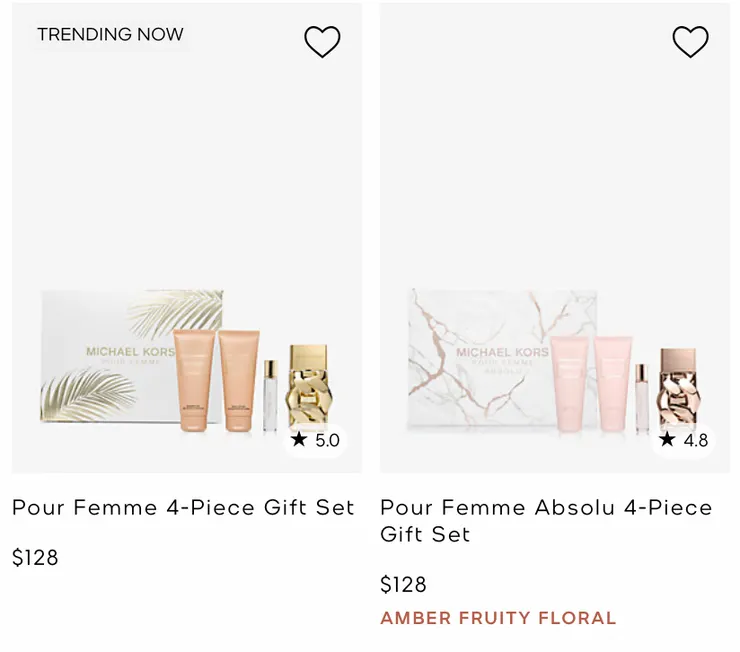
Task: Click the $128 price under Pour Femme set
Action: click(35, 558)
